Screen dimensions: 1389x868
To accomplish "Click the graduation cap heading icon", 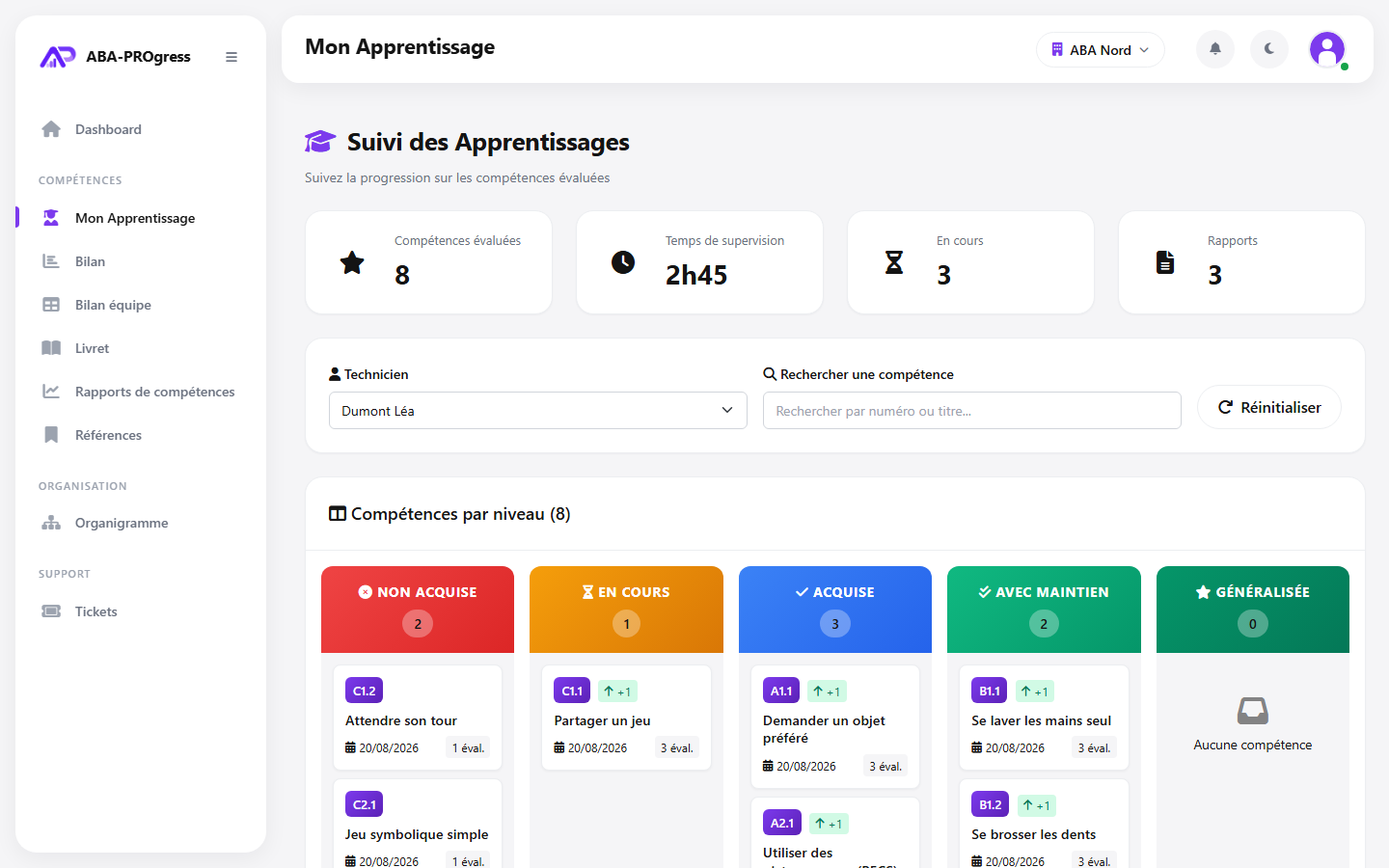I will 320,142.
